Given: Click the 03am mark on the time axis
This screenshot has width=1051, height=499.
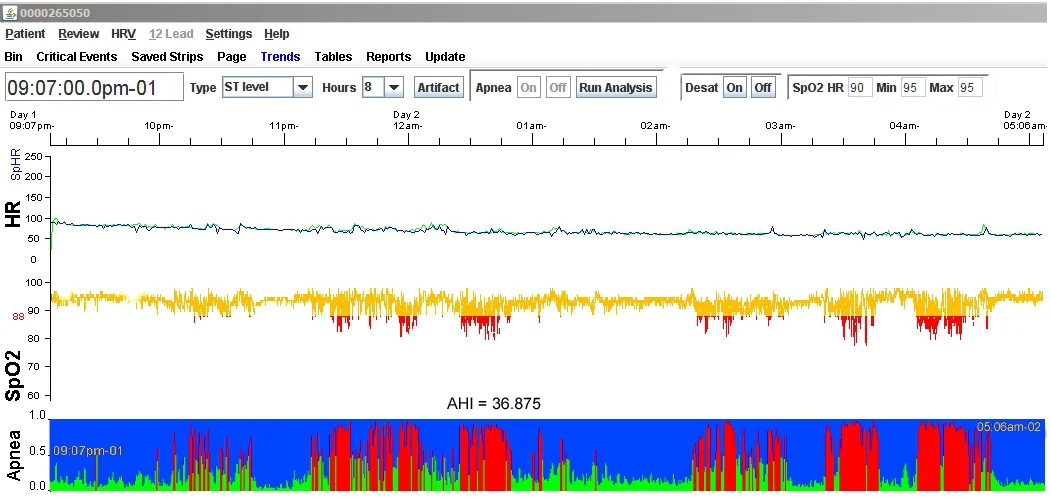Looking at the screenshot, I should click(780, 125).
